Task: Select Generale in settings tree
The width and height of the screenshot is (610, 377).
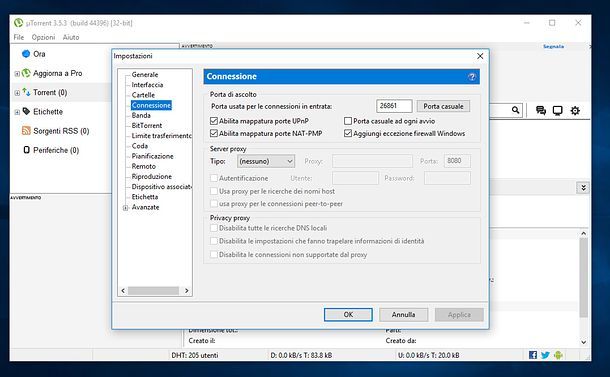Action: tap(145, 74)
